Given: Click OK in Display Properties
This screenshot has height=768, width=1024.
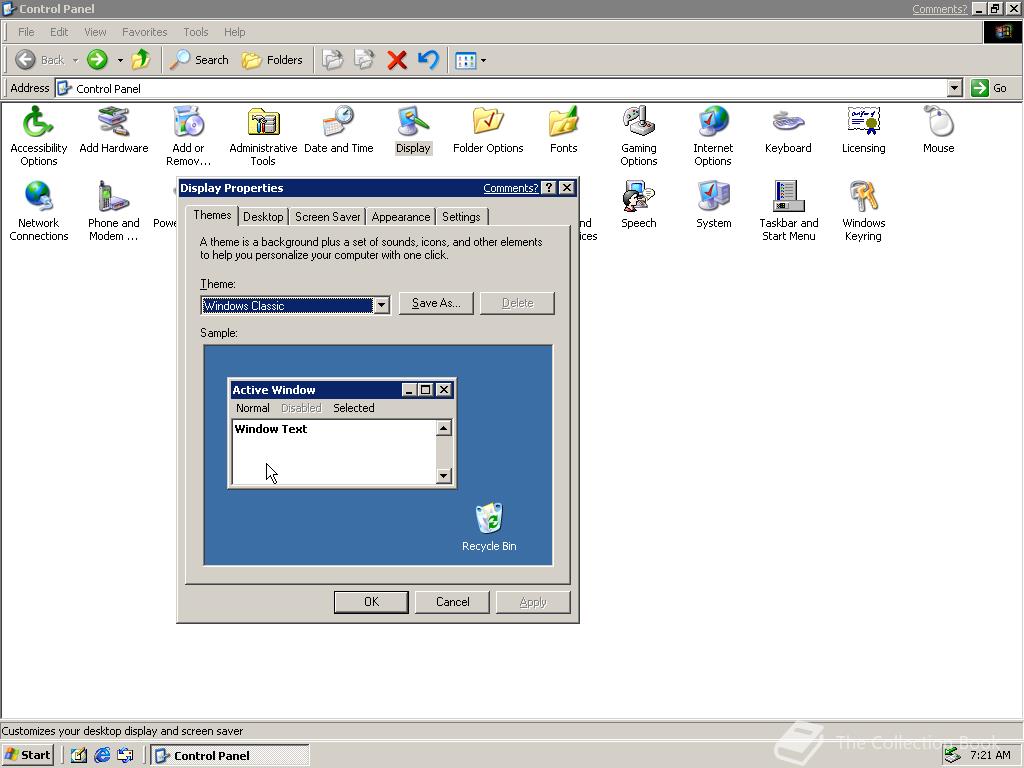Looking at the screenshot, I should [x=371, y=602].
